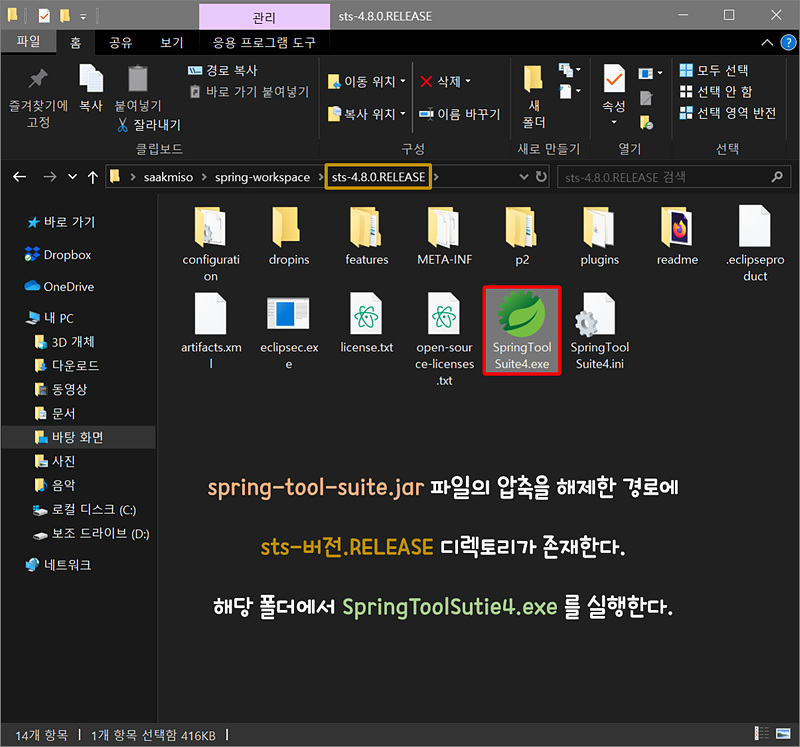Open Quick Access Toolbar customize dropdown

[x=83, y=17]
